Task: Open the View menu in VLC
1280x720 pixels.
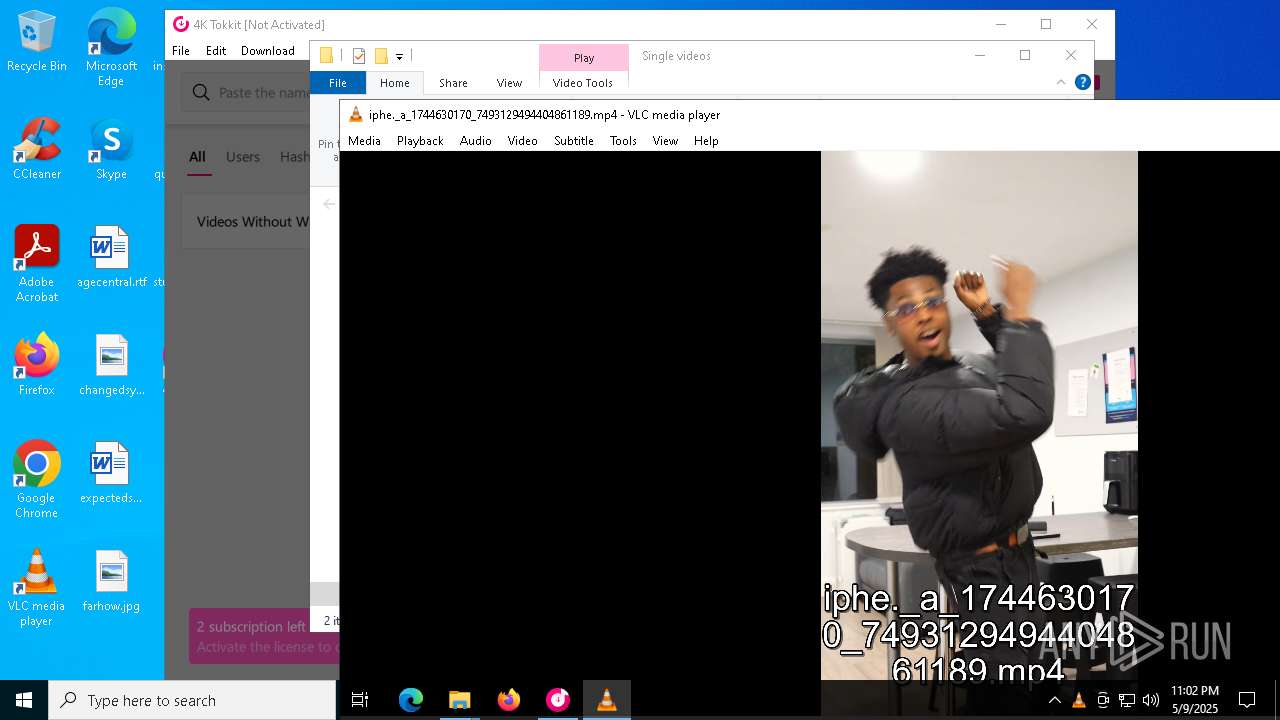Action: [665, 141]
